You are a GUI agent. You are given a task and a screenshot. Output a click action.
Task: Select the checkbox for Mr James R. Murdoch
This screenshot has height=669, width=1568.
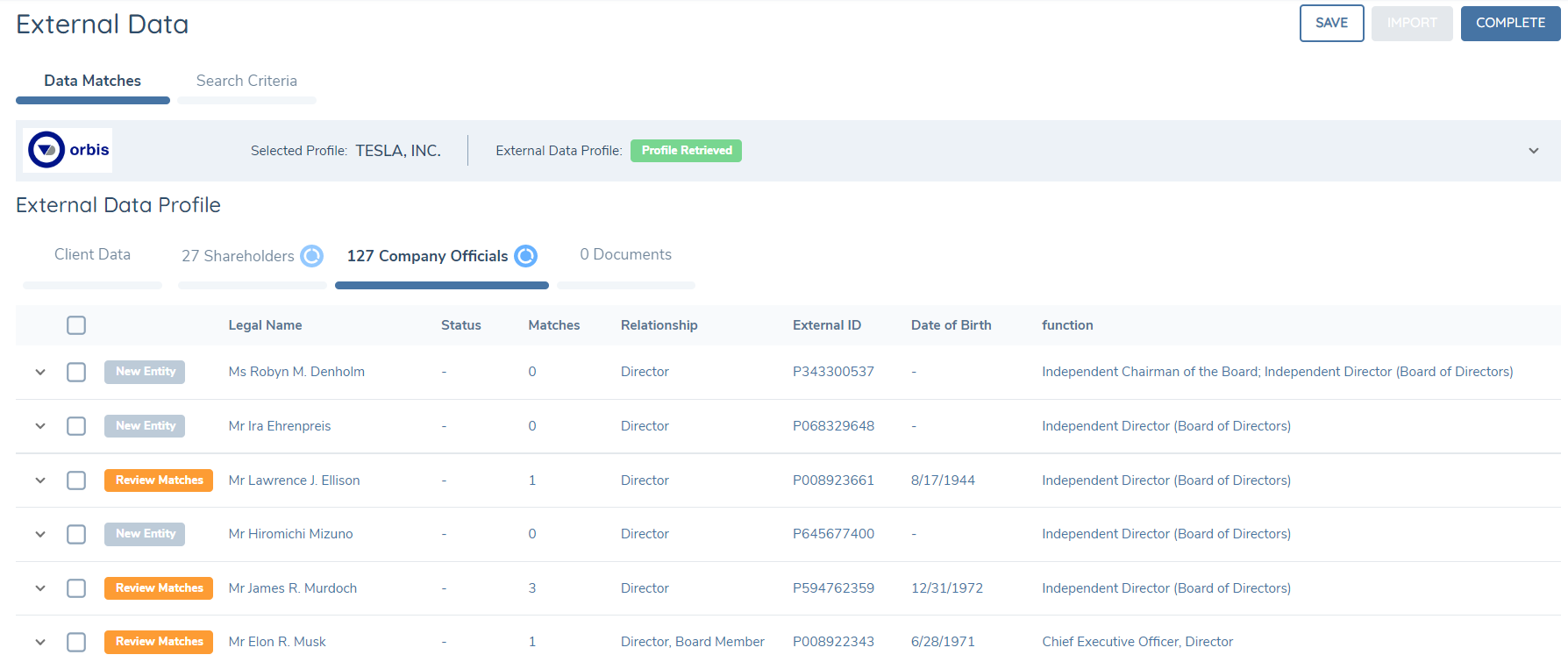point(76,588)
